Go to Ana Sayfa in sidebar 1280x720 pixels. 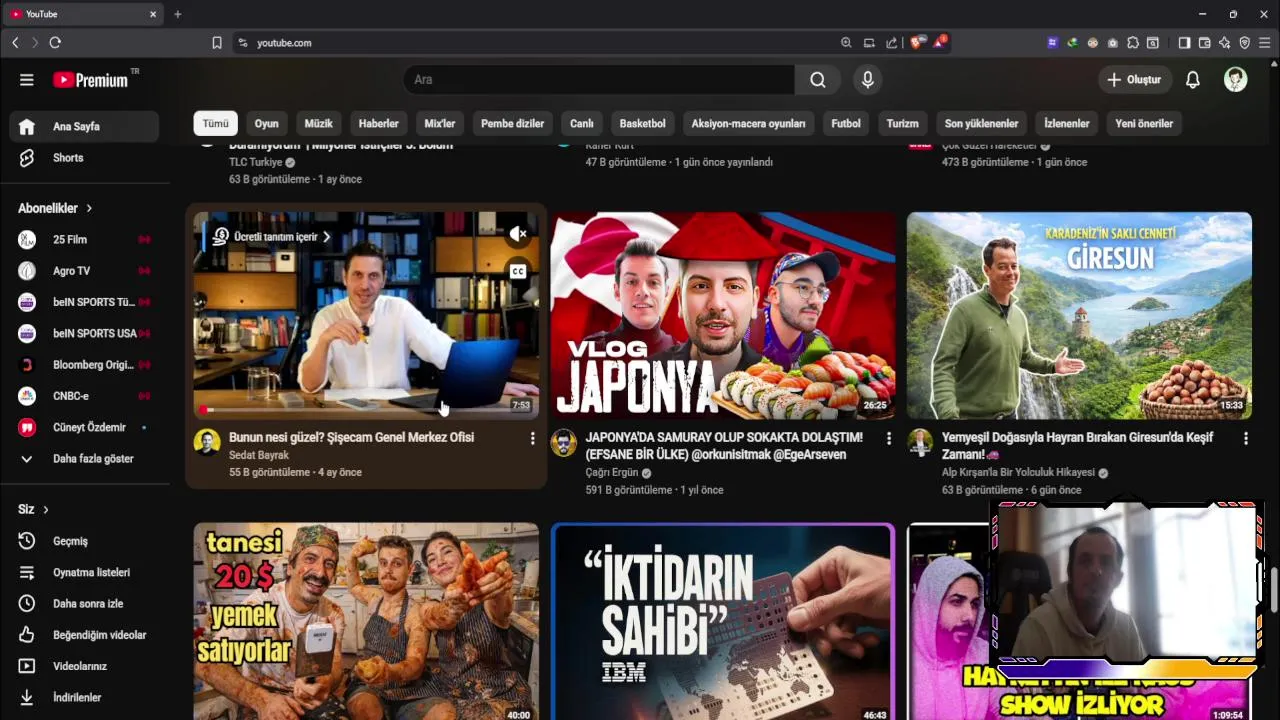84,127
